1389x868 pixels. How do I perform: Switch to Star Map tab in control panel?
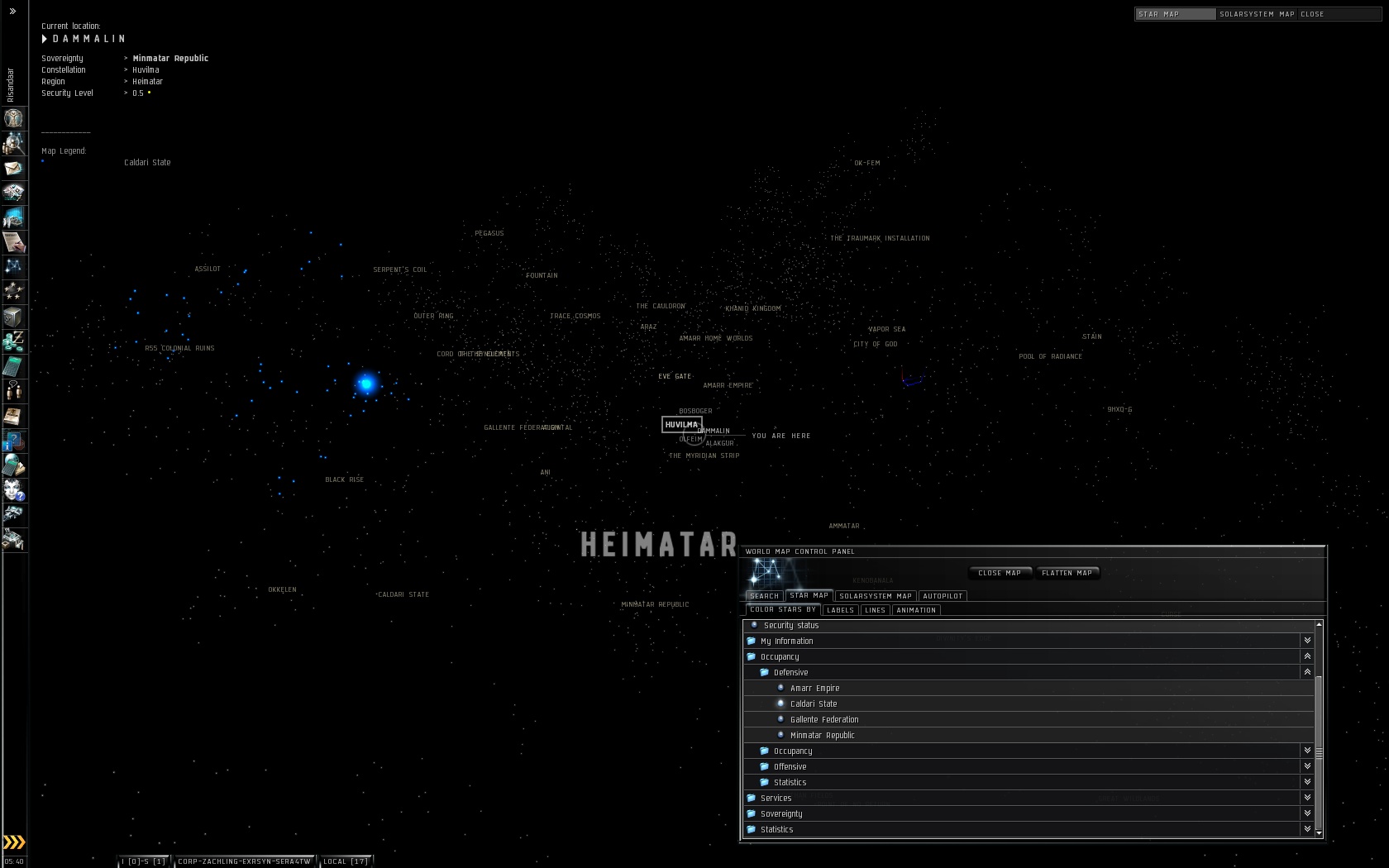pos(809,595)
